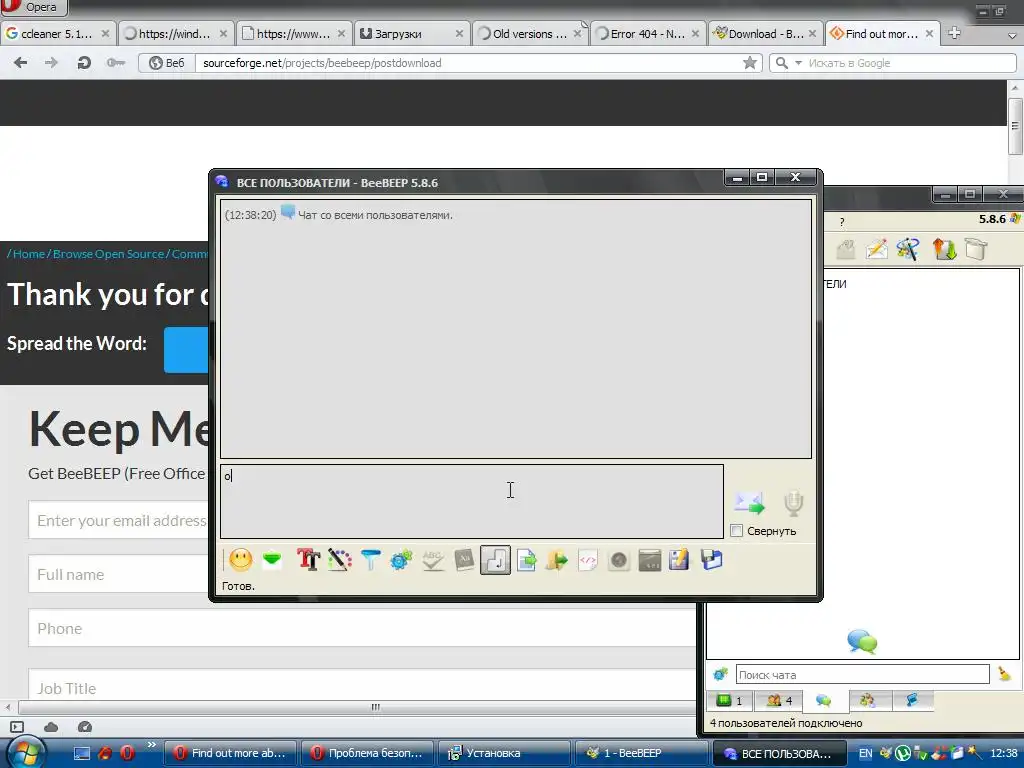Switch to the Error 404 browser tab
This screenshot has width=1024, height=768.
[647, 33]
